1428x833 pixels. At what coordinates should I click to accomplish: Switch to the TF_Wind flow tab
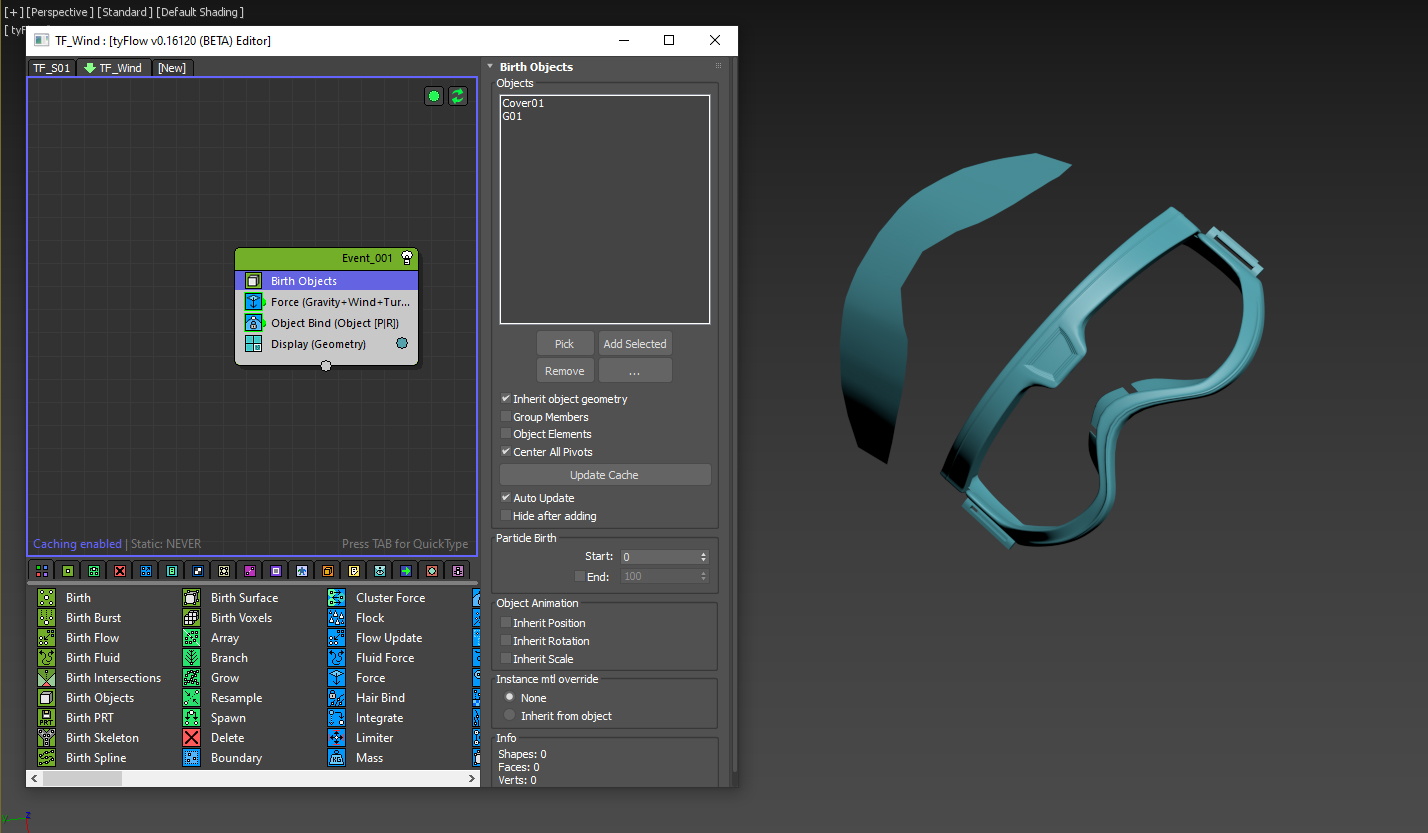tap(114, 68)
